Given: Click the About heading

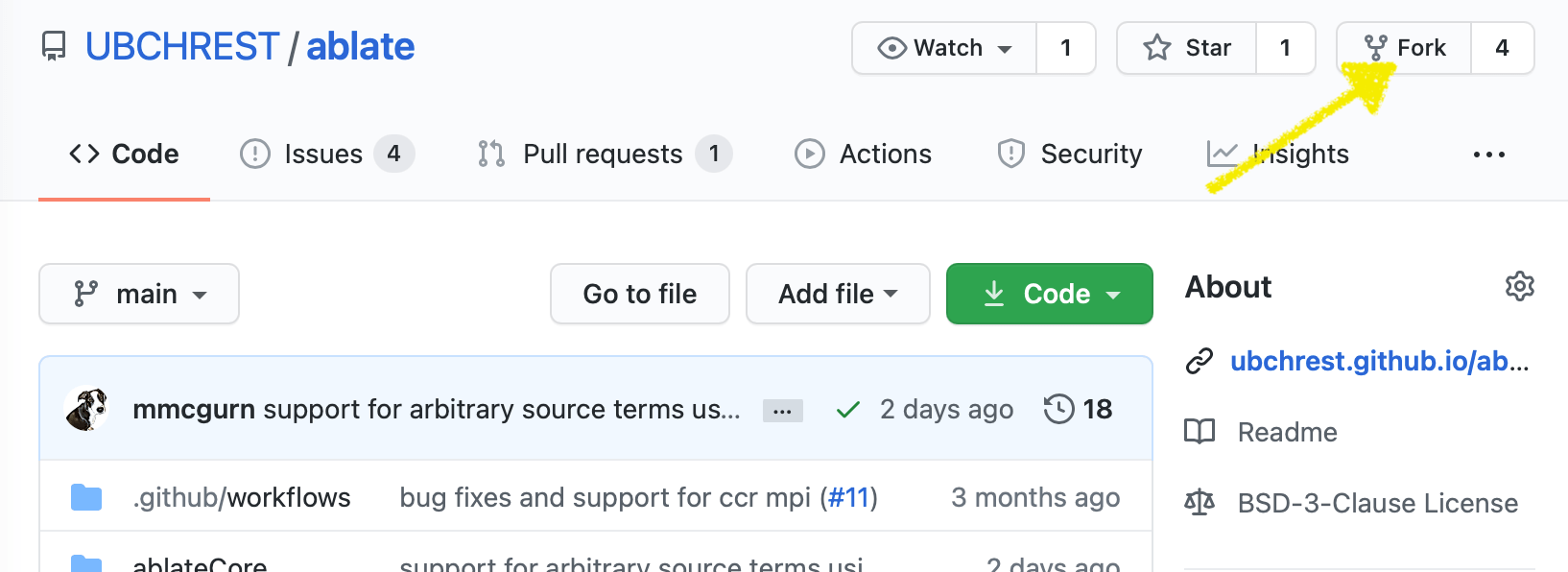Looking at the screenshot, I should [1228, 287].
